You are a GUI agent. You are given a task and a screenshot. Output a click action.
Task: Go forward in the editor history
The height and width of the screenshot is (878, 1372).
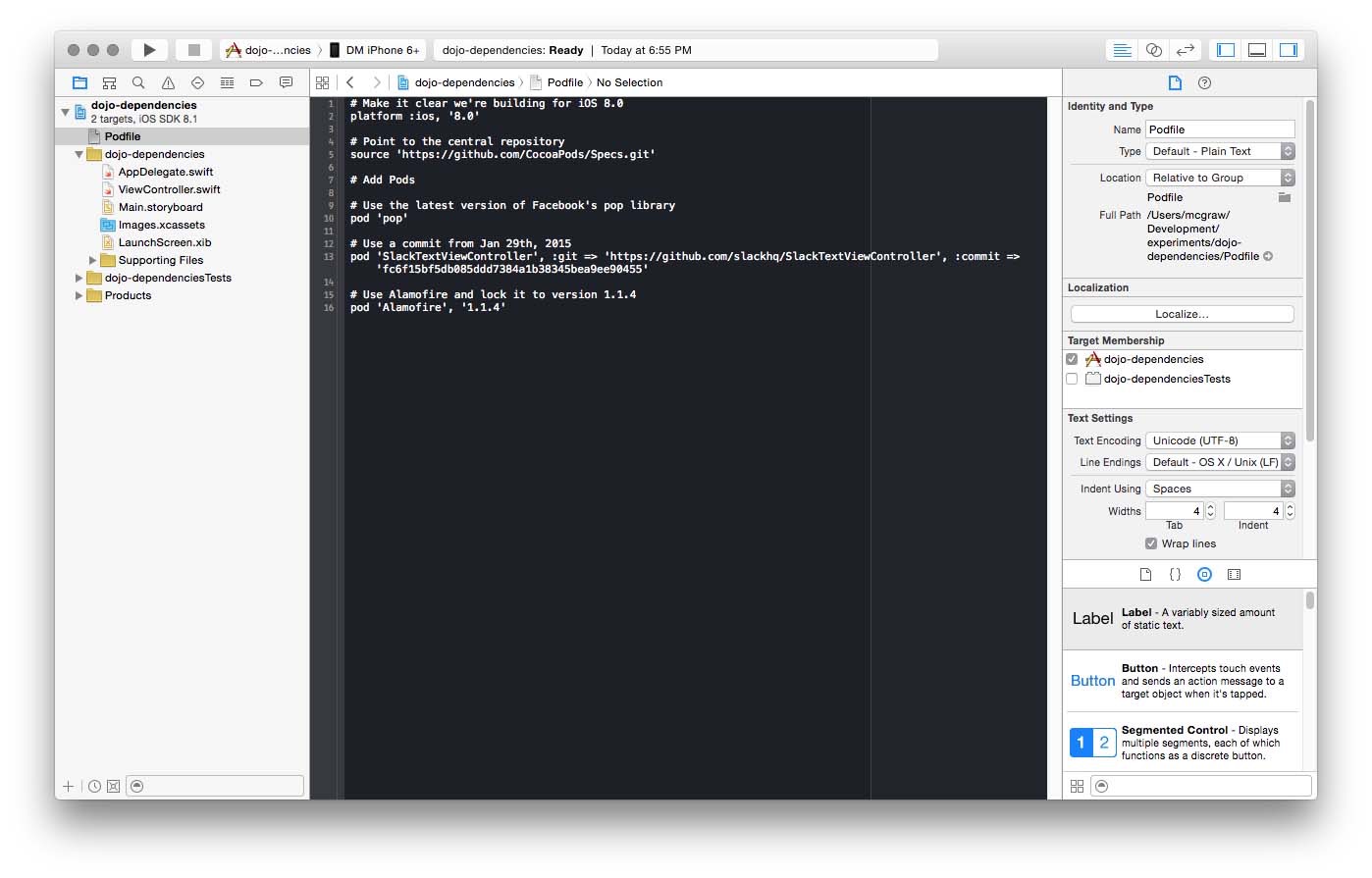(376, 82)
